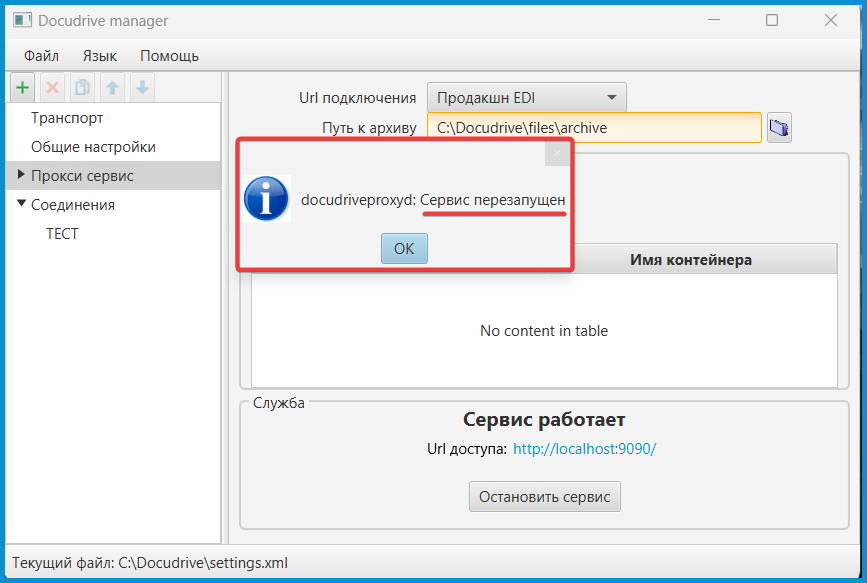Image resolution: width=867 pixels, height=583 pixels.
Task: Click the blue information icon in dialog
Action: coord(267,199)
